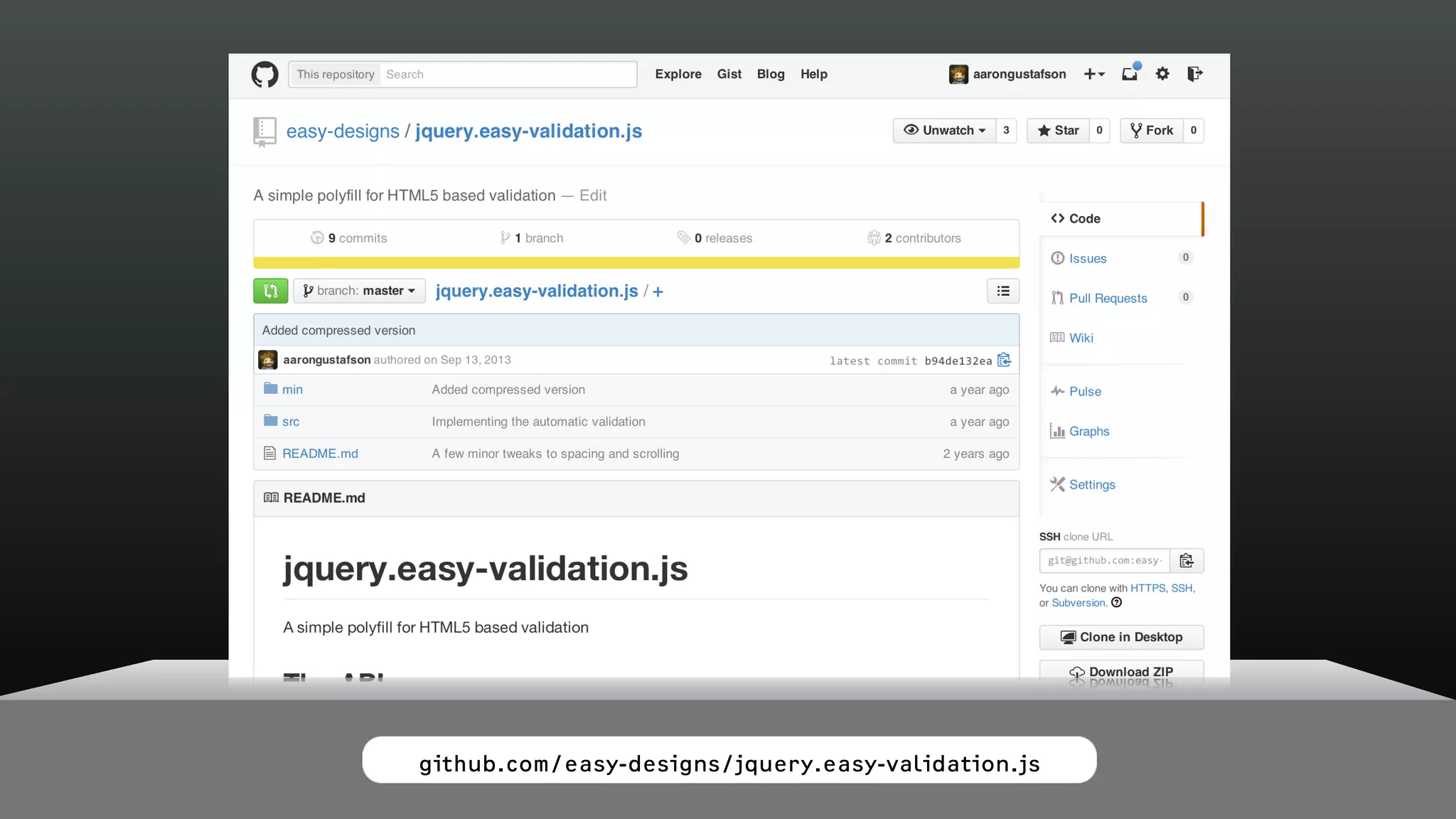Fork the repository

[x=1152, y=130]
